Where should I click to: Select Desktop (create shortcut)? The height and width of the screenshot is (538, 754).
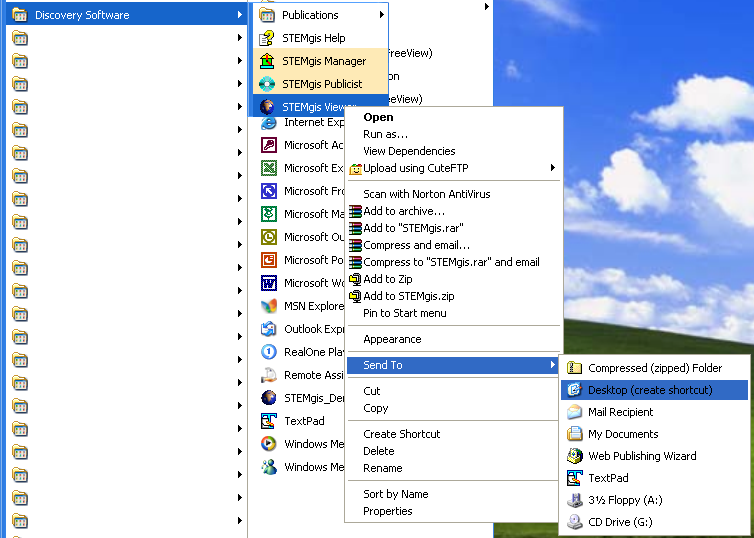654,390
